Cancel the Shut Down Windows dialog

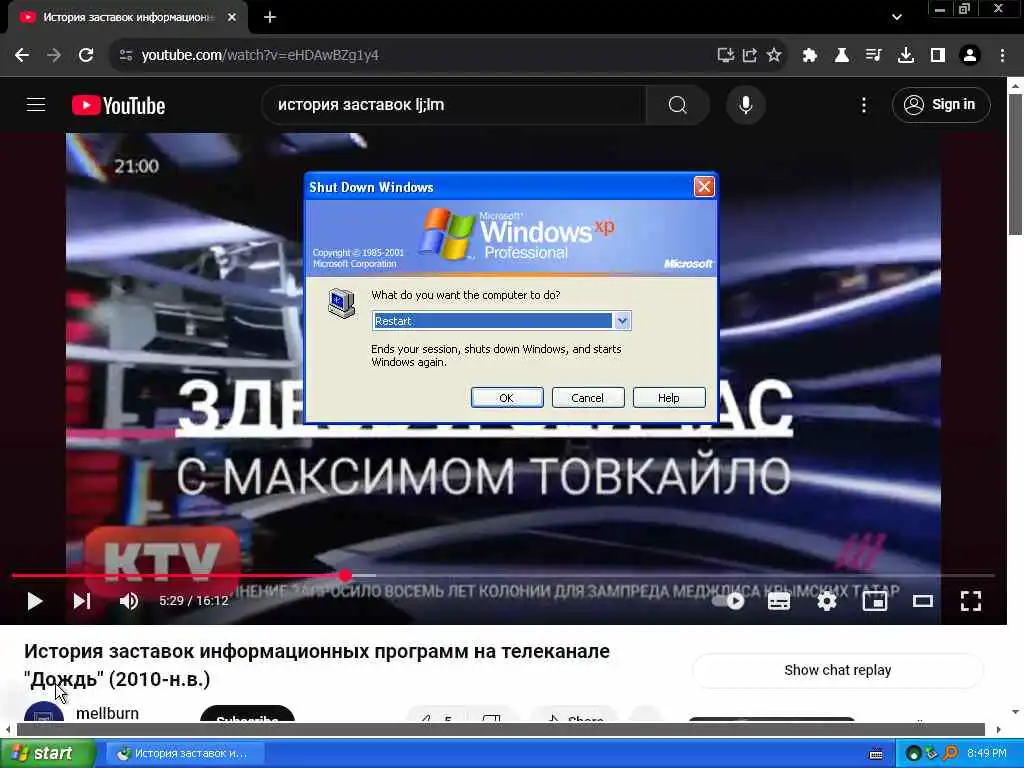pos(588,398)
